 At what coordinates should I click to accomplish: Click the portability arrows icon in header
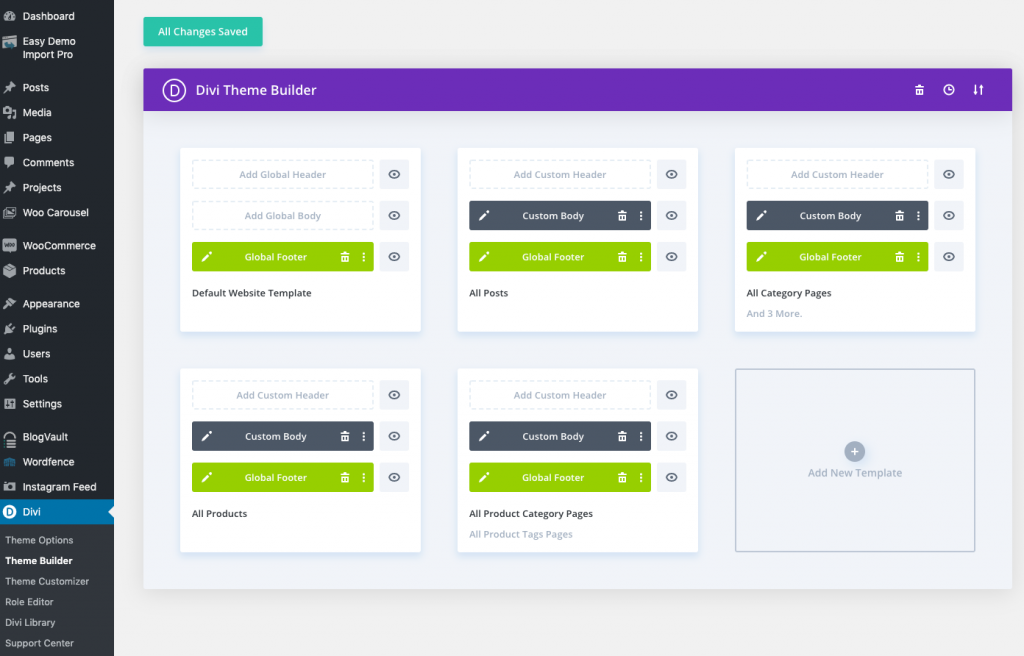point(978,90)
